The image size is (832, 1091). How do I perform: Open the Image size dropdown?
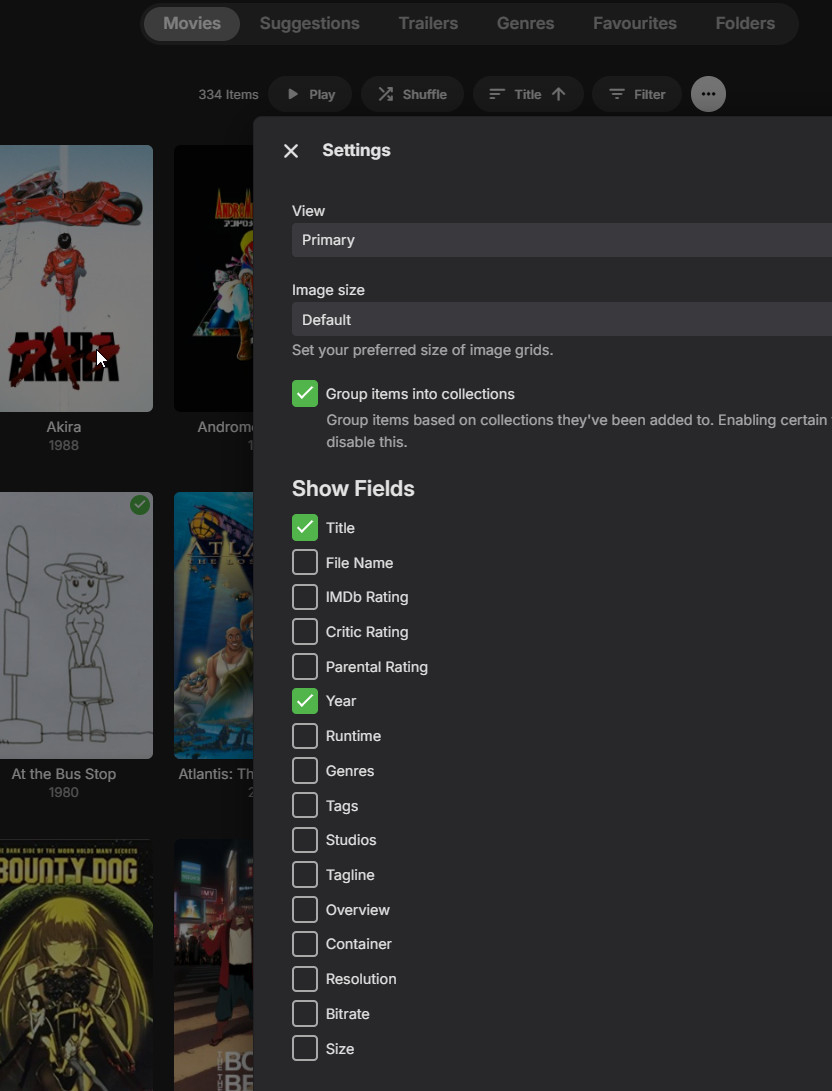561,319
